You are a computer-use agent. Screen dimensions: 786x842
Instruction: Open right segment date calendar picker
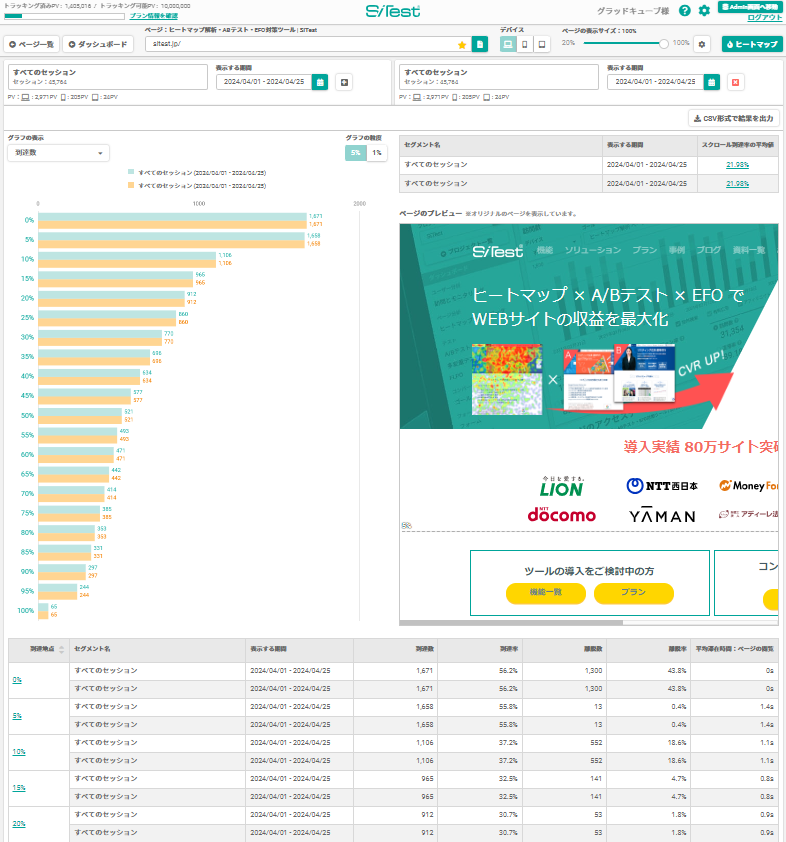point(711,82)
